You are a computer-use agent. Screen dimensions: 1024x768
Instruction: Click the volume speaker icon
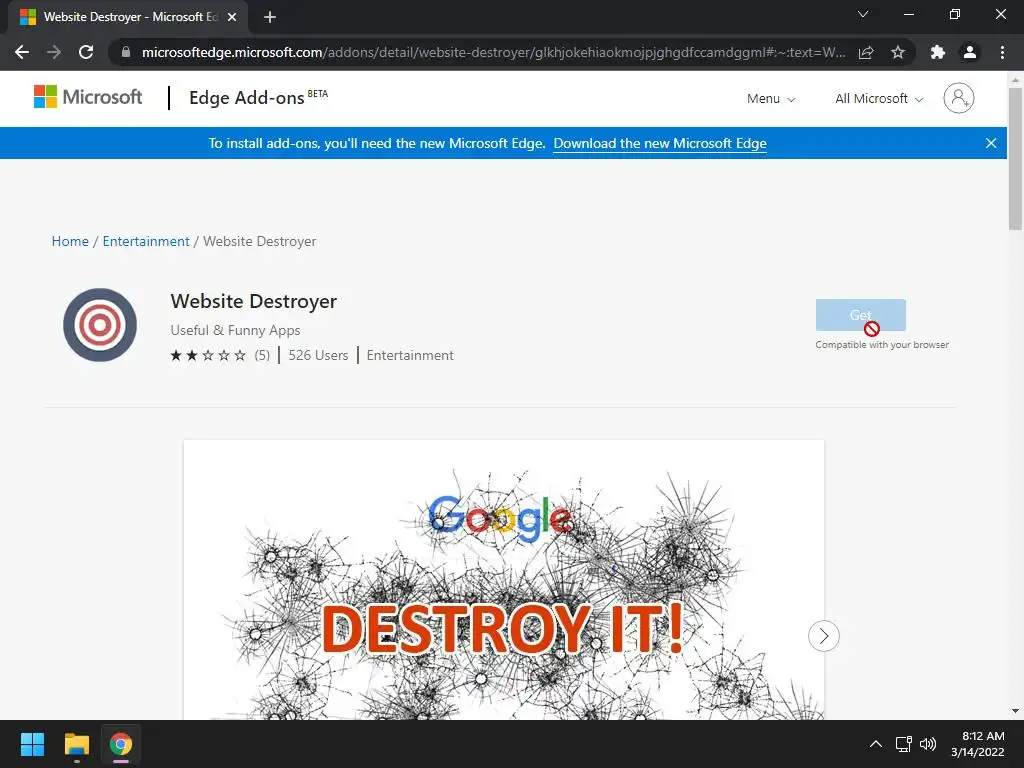927,744
